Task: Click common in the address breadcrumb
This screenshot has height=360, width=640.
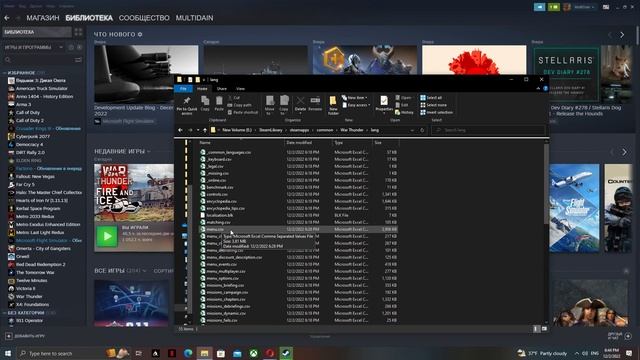Action: point(325,130)
